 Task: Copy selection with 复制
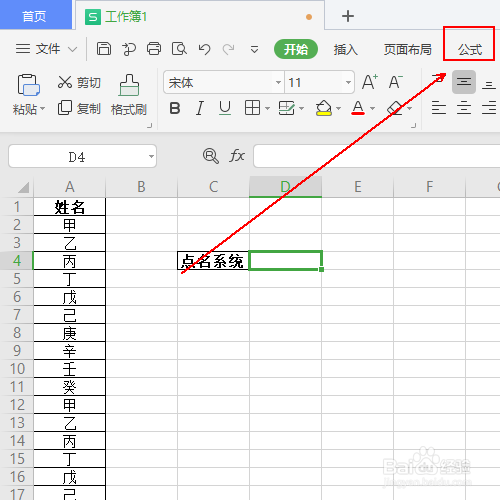click(79, 108)
